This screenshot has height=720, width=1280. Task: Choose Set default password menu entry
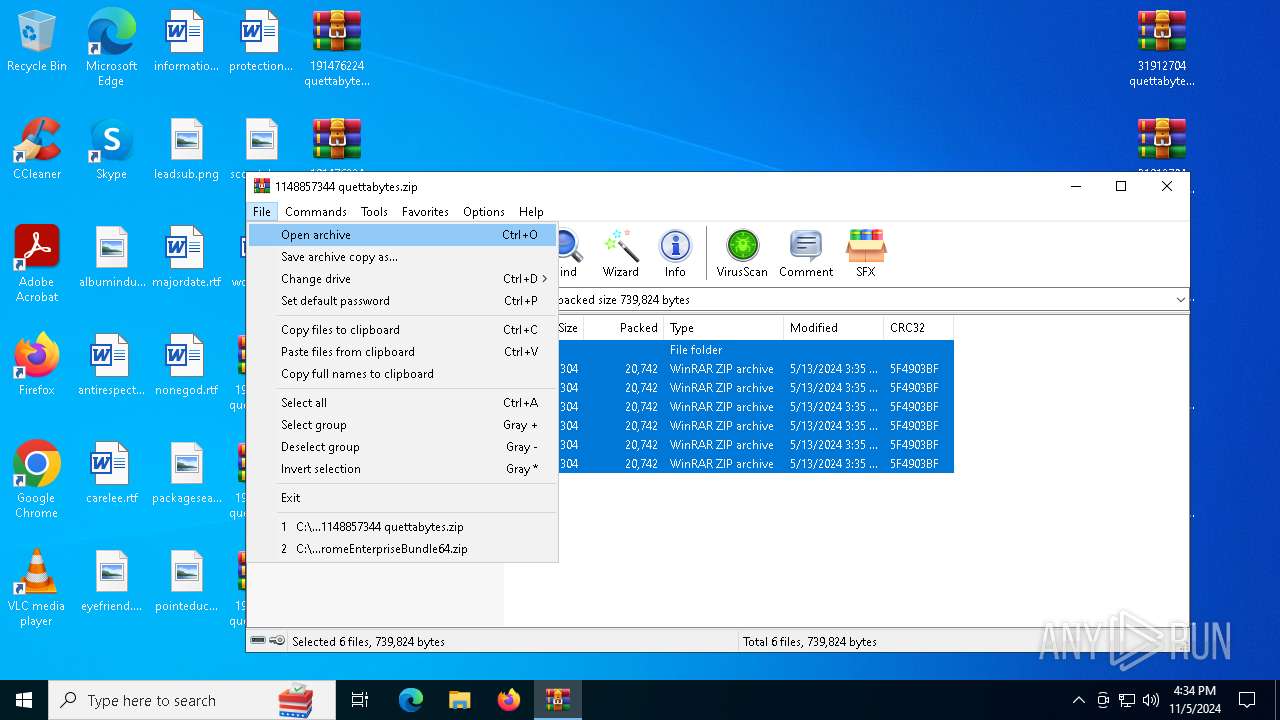click(401, 301)
